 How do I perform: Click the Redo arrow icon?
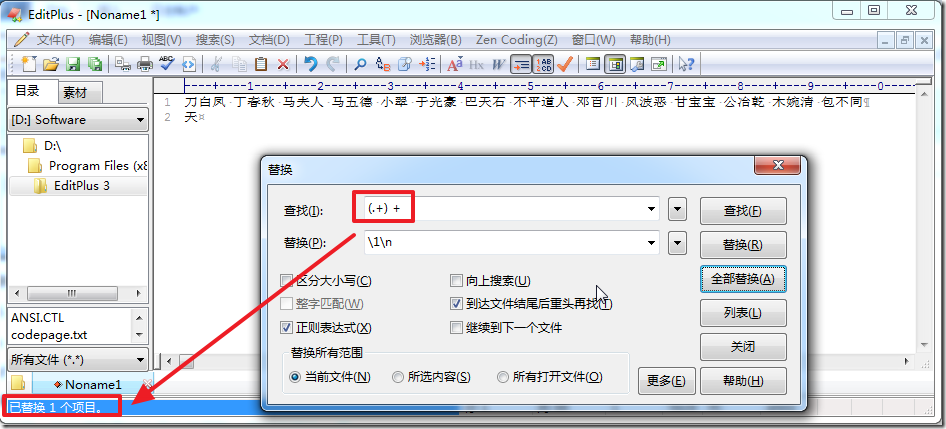[x=333, y=64]
